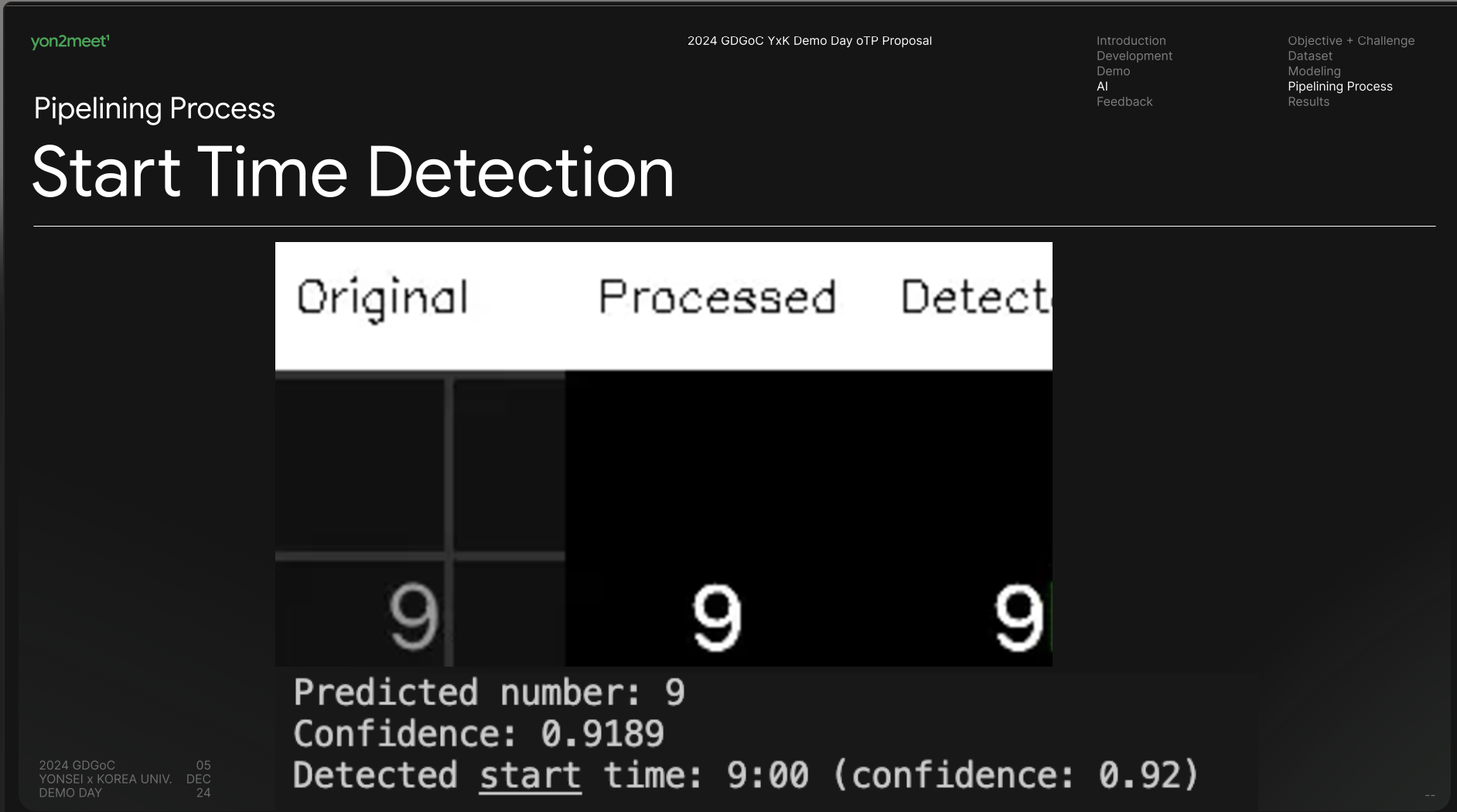Image resolution: width=1457 pixels, height=812 pixels.
Task: Click the 'YONSEI x KOREA UNIV.' footer text
Action: [x=105, y=779]
